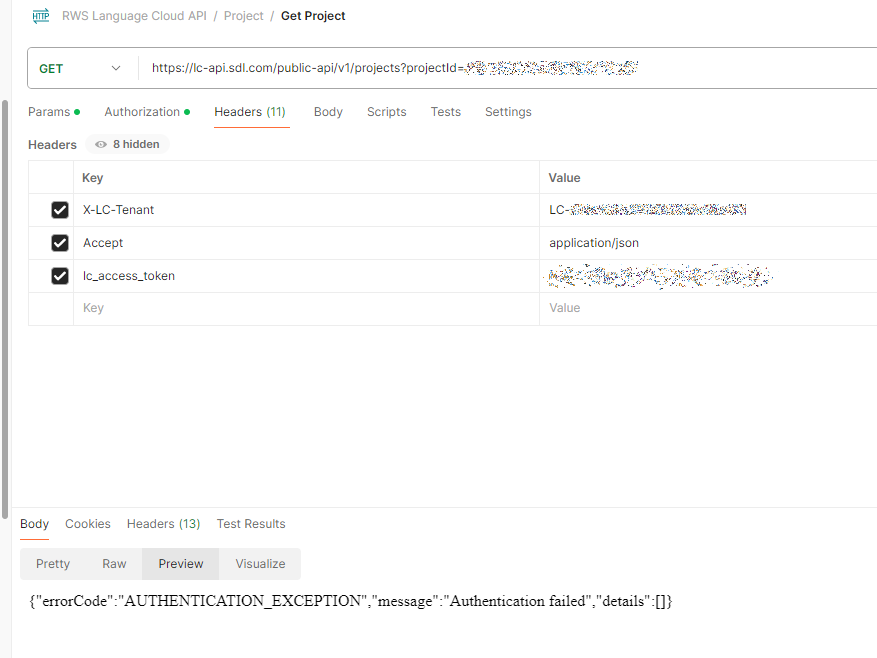Viewport: 877px width, 658px height.
Task: Uncheck the X-LC-Tenant header checkbox
Action: coord(60,210)
